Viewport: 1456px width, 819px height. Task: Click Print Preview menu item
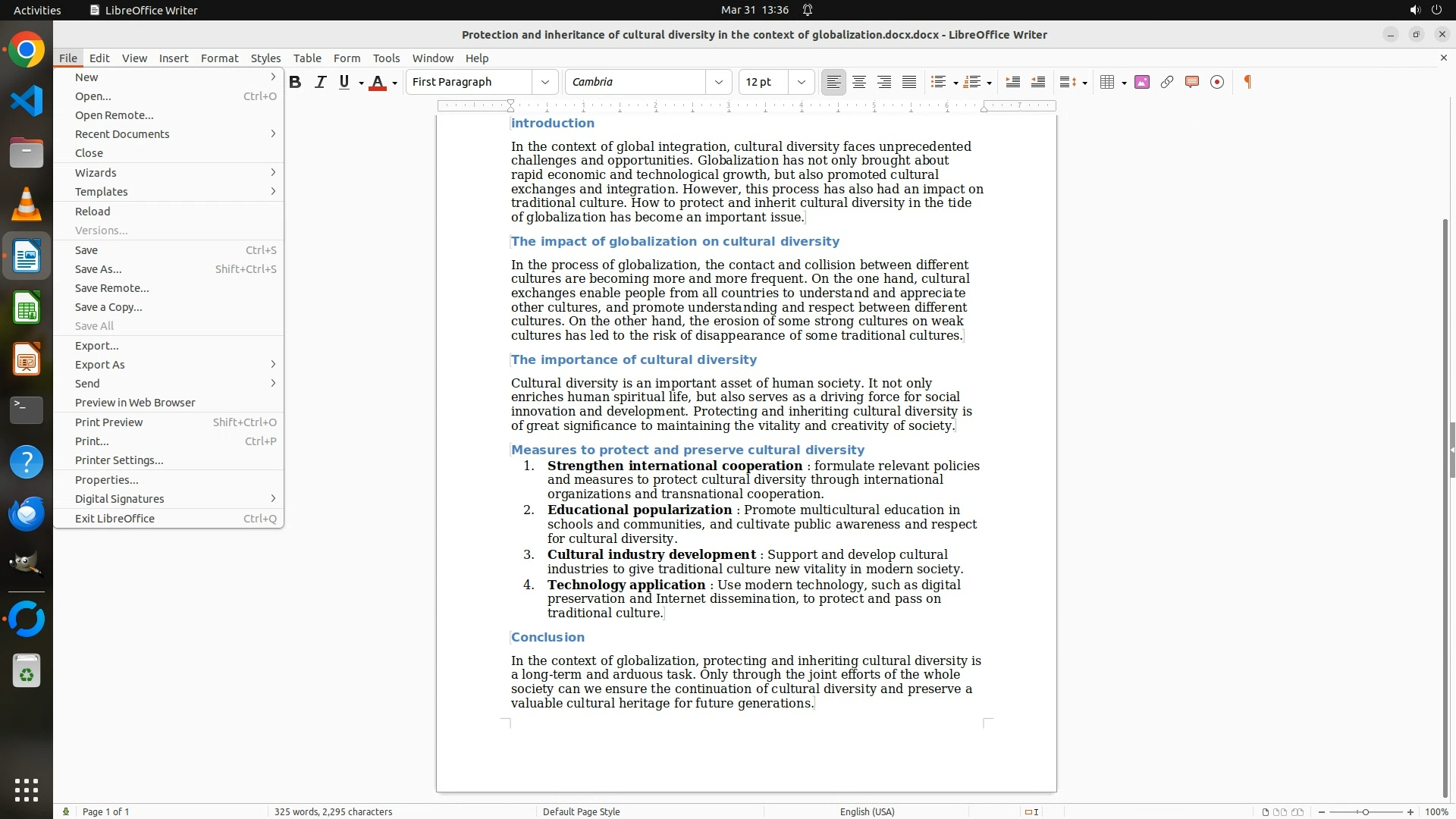point(108,422)
